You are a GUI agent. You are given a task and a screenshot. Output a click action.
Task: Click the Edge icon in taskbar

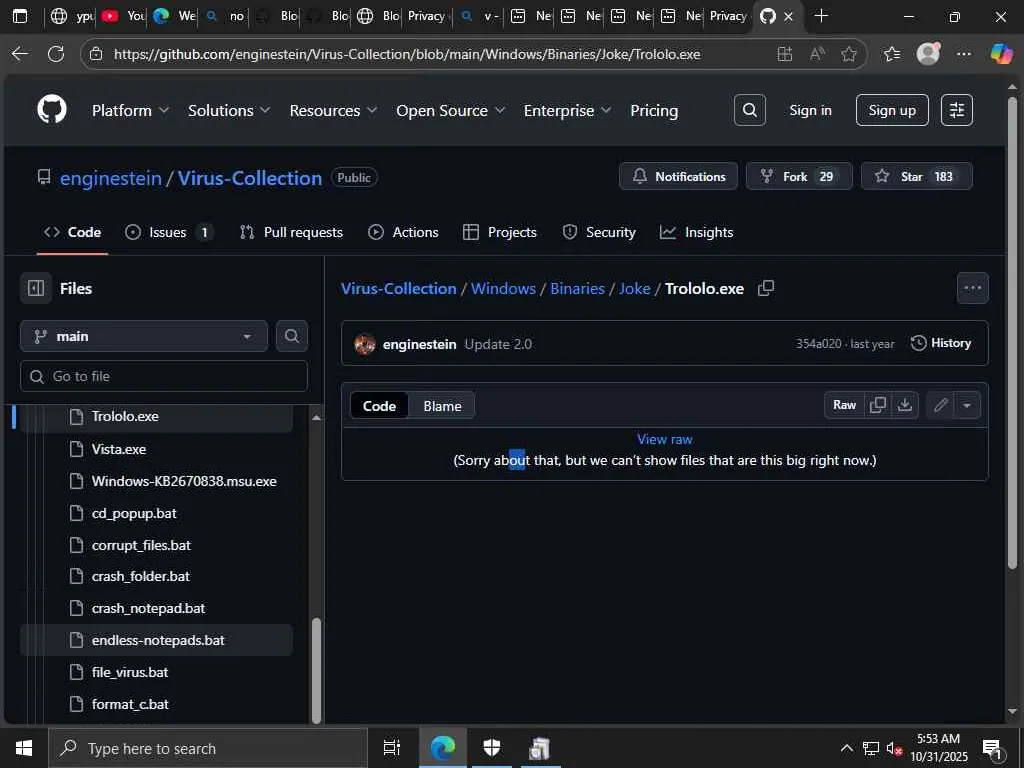(442, 748)
